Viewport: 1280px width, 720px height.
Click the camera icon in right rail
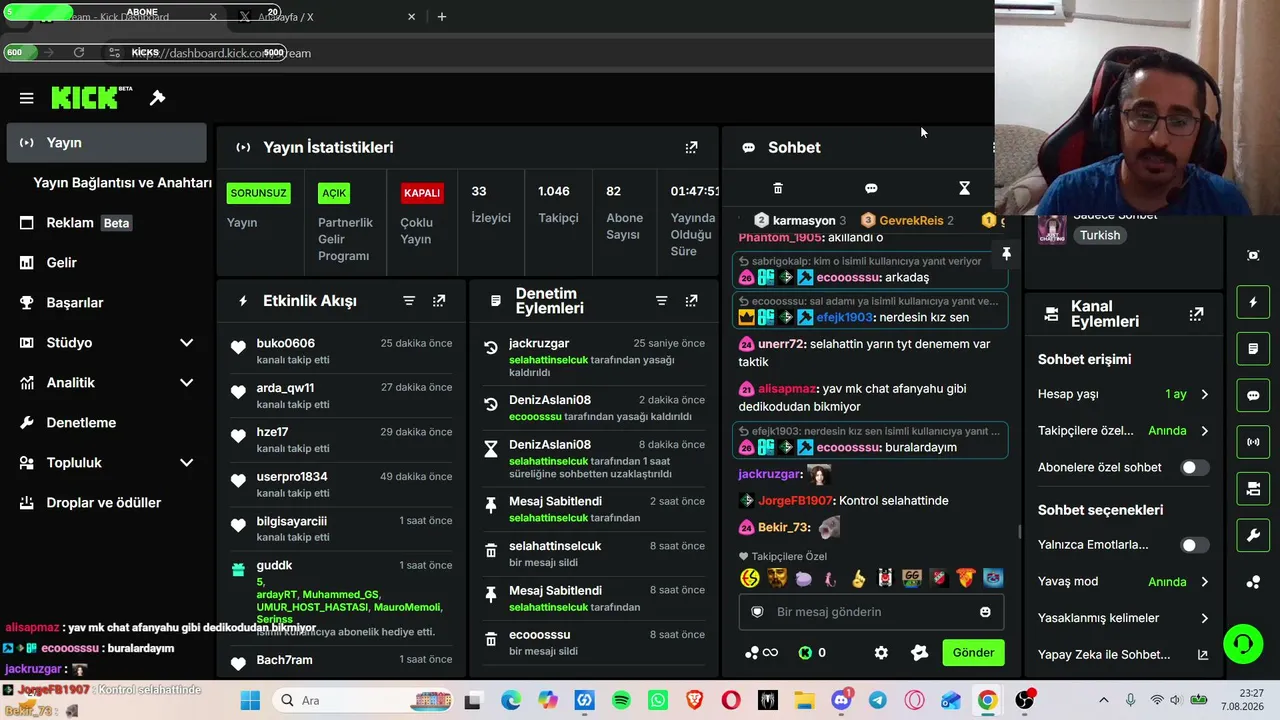click(x=1253, y=489)
